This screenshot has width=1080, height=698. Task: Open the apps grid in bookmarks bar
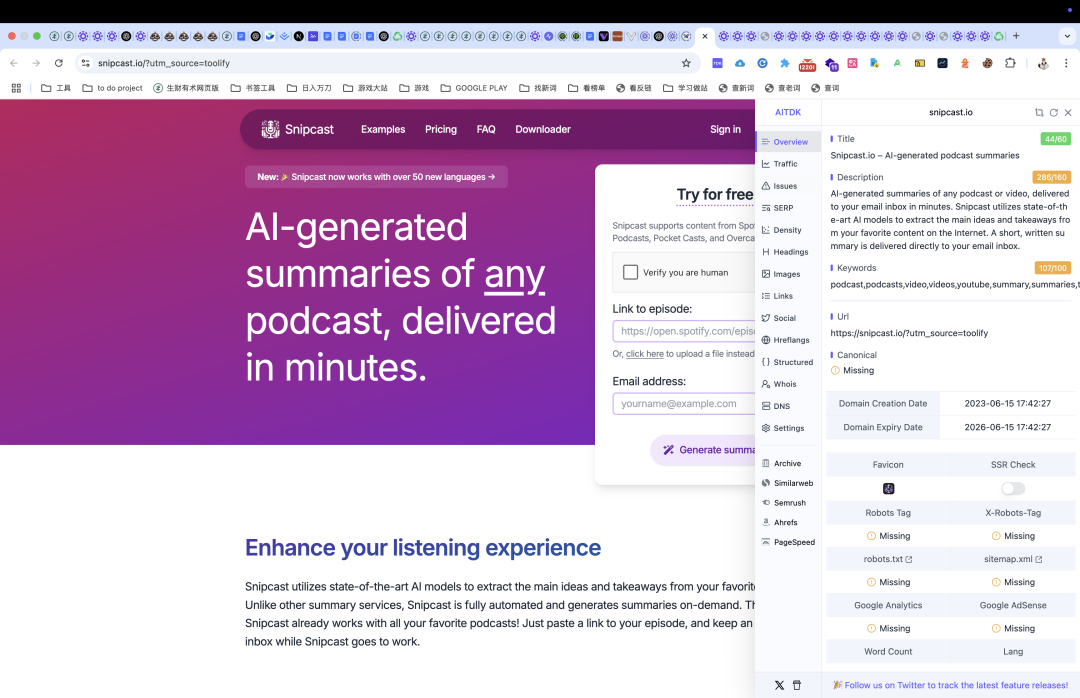17,88
